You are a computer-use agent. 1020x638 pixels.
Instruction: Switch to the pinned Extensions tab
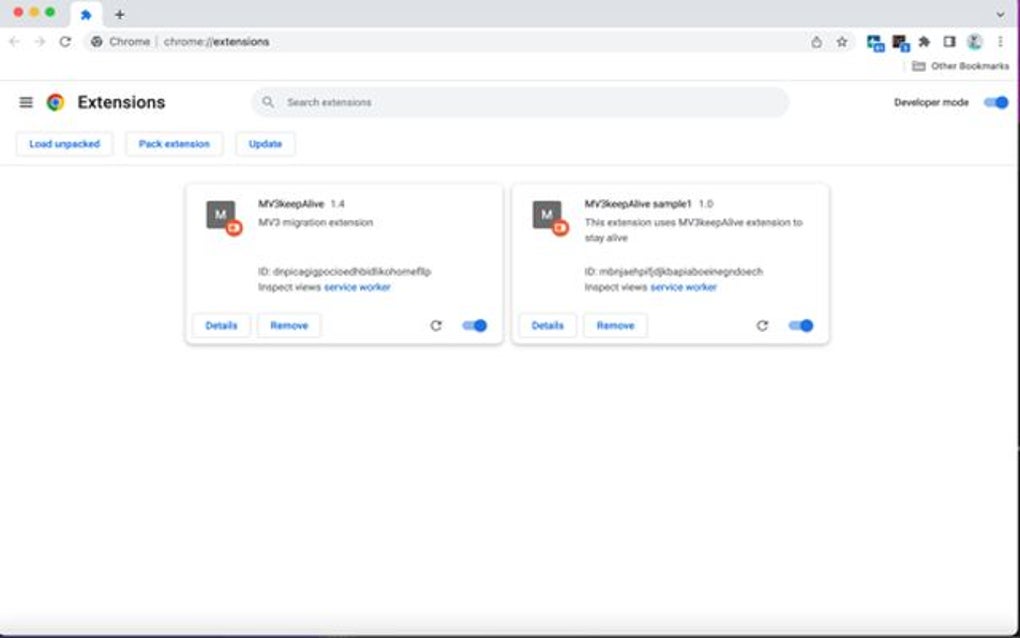[86, 14]
